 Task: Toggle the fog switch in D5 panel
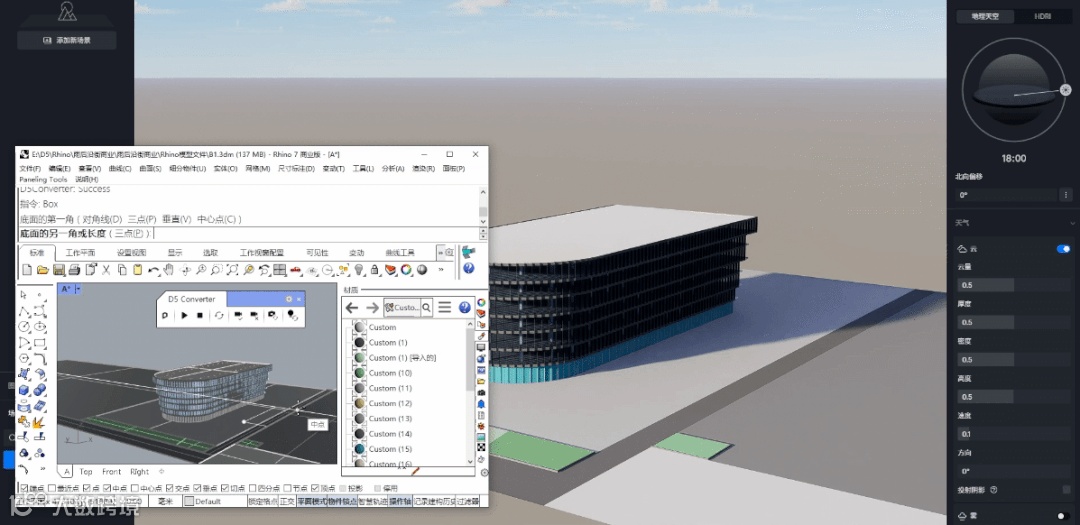click(x=1063, y=515)
